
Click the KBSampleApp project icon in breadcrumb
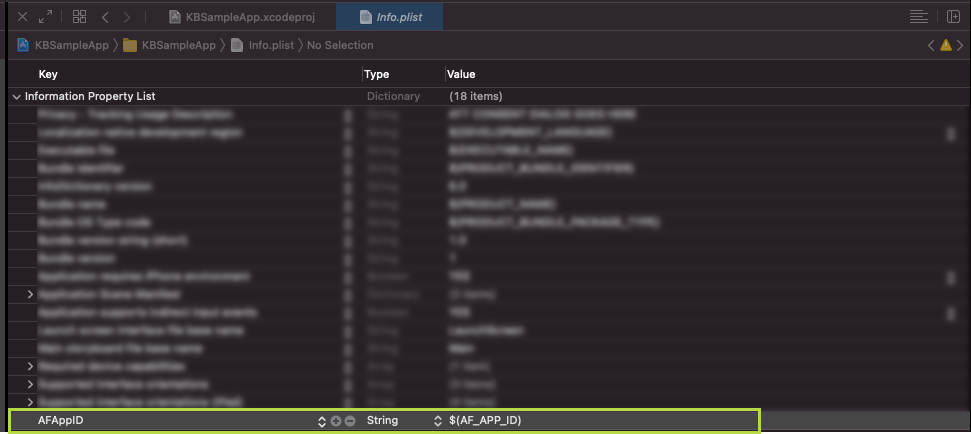[25, 45]
